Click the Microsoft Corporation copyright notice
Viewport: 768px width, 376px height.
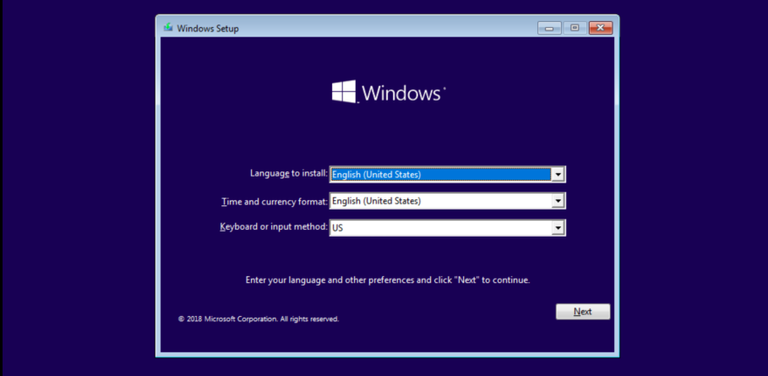click(x=258, y=319)
